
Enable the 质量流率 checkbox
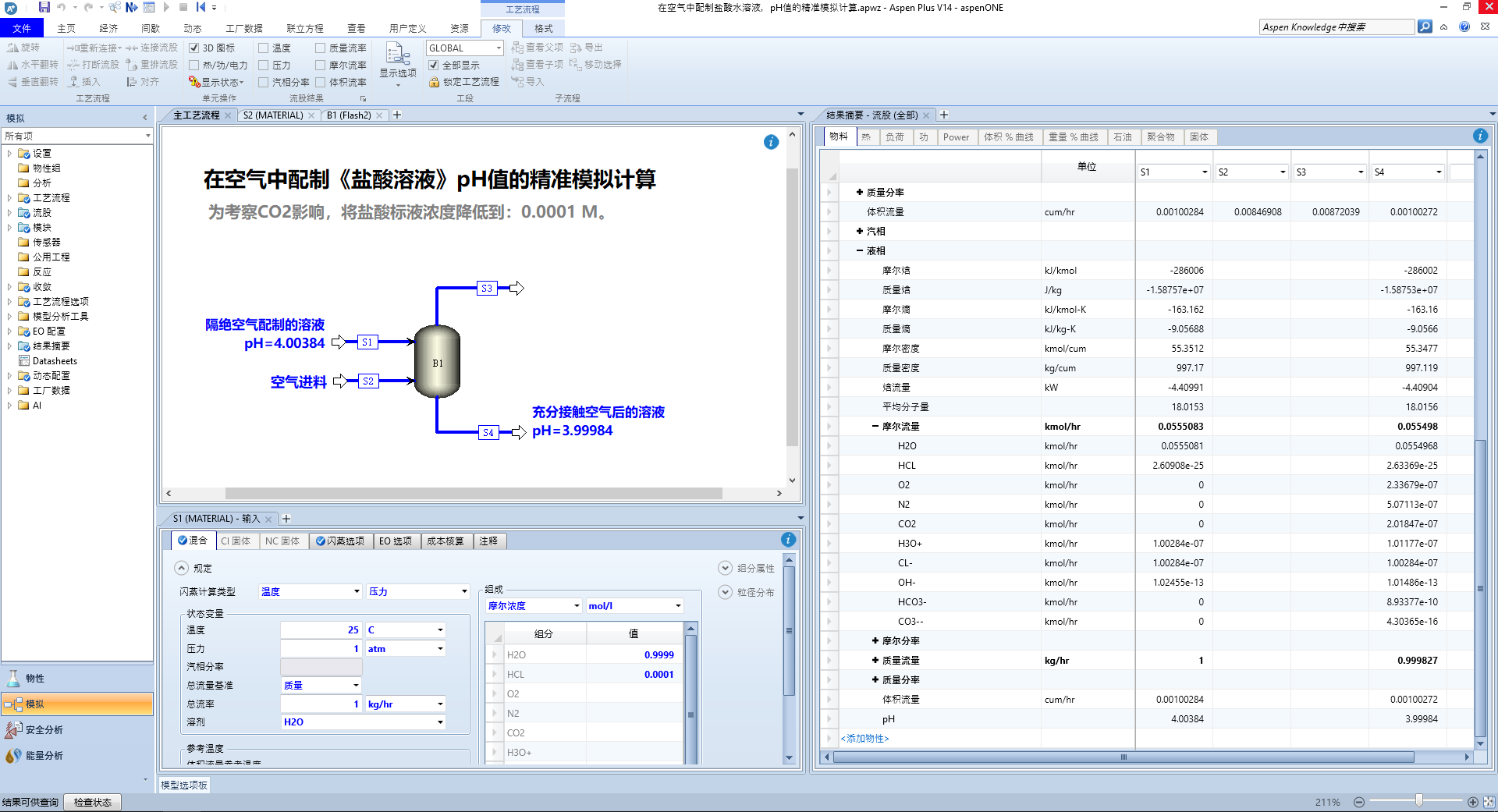(x=321, y=48)
